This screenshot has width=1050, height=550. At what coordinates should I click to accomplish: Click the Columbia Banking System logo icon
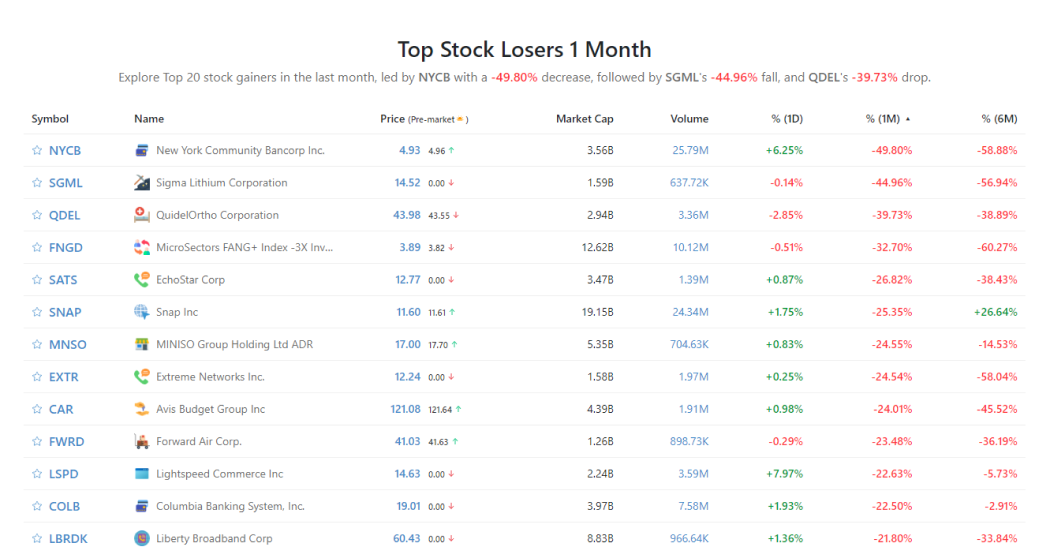click(141, 506)
